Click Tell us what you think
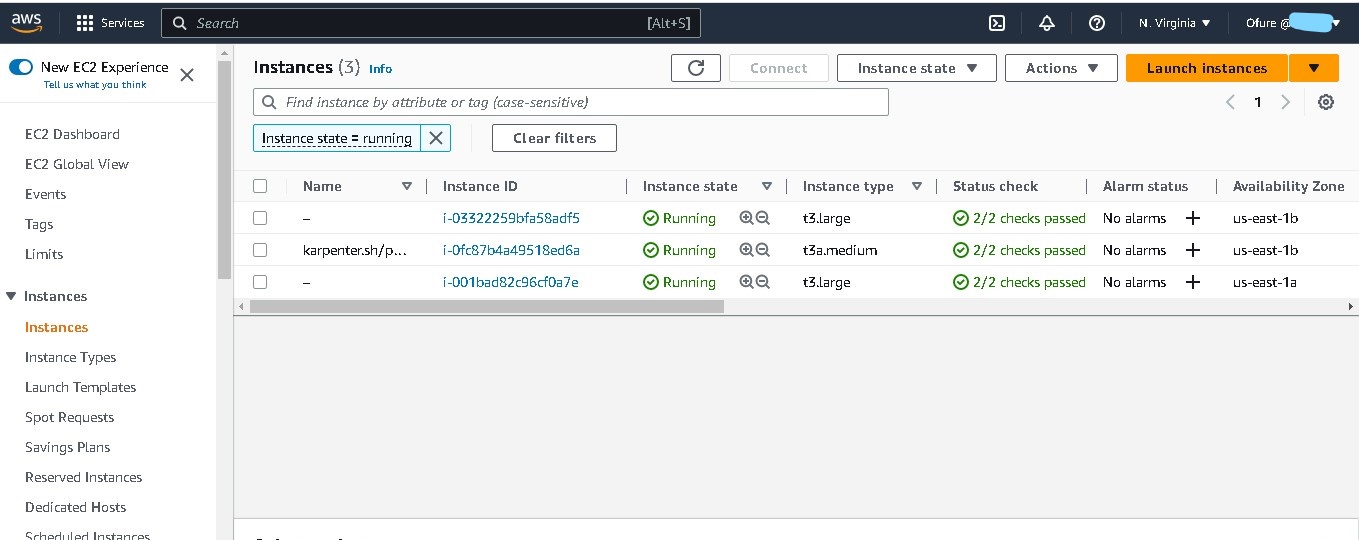Viewport: 1359px width, 540px height. 95,85
